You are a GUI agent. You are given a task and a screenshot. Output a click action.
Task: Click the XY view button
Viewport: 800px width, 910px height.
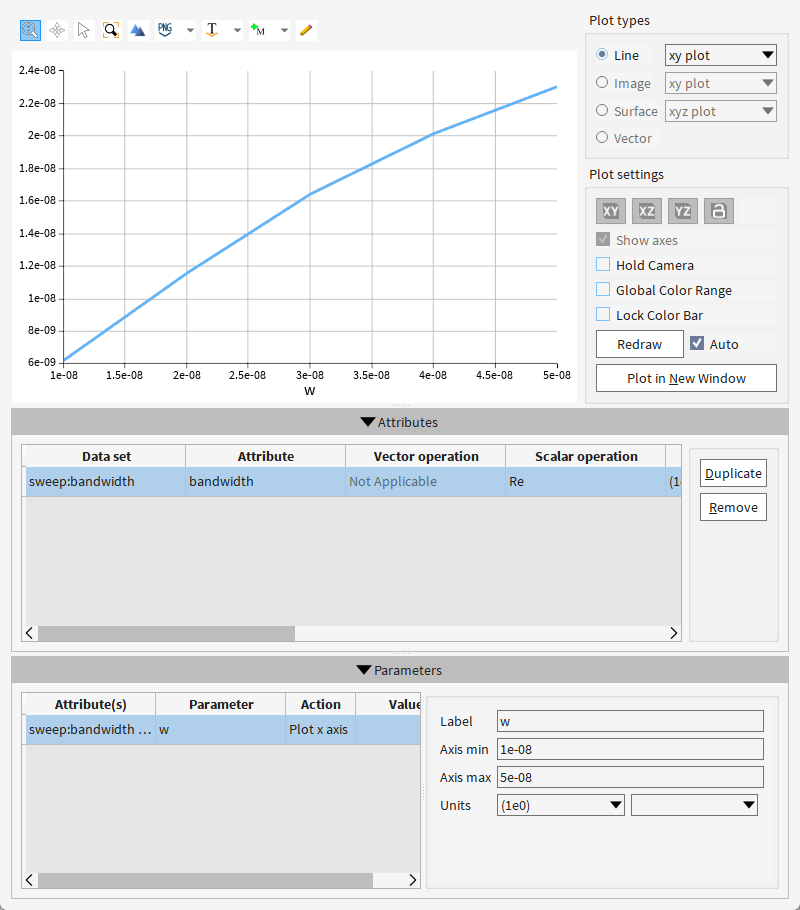[x=611, y=211]
